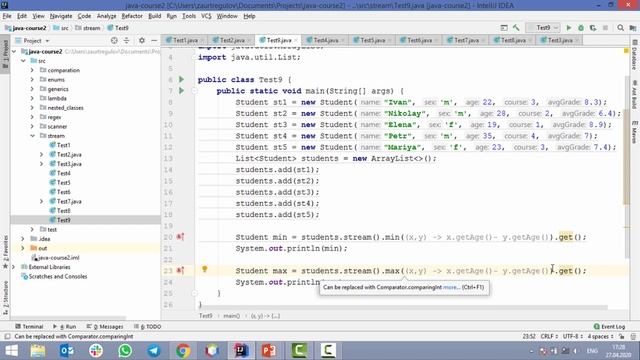Open Search Everywhere magnifier icon
This screenshot has height=360, width=640.
(620, 28)
